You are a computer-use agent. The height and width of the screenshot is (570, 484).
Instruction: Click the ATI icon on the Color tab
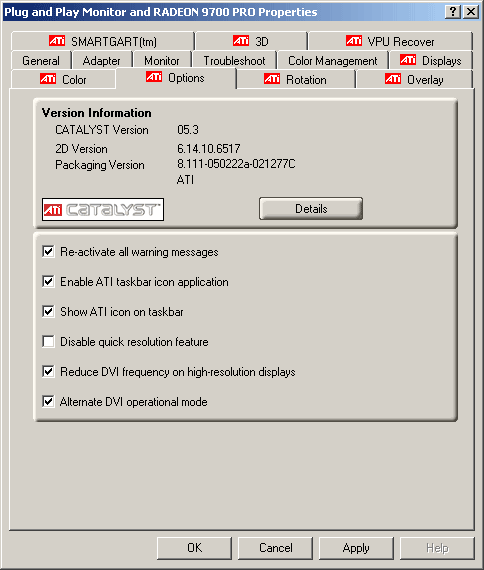click(48, 79)
